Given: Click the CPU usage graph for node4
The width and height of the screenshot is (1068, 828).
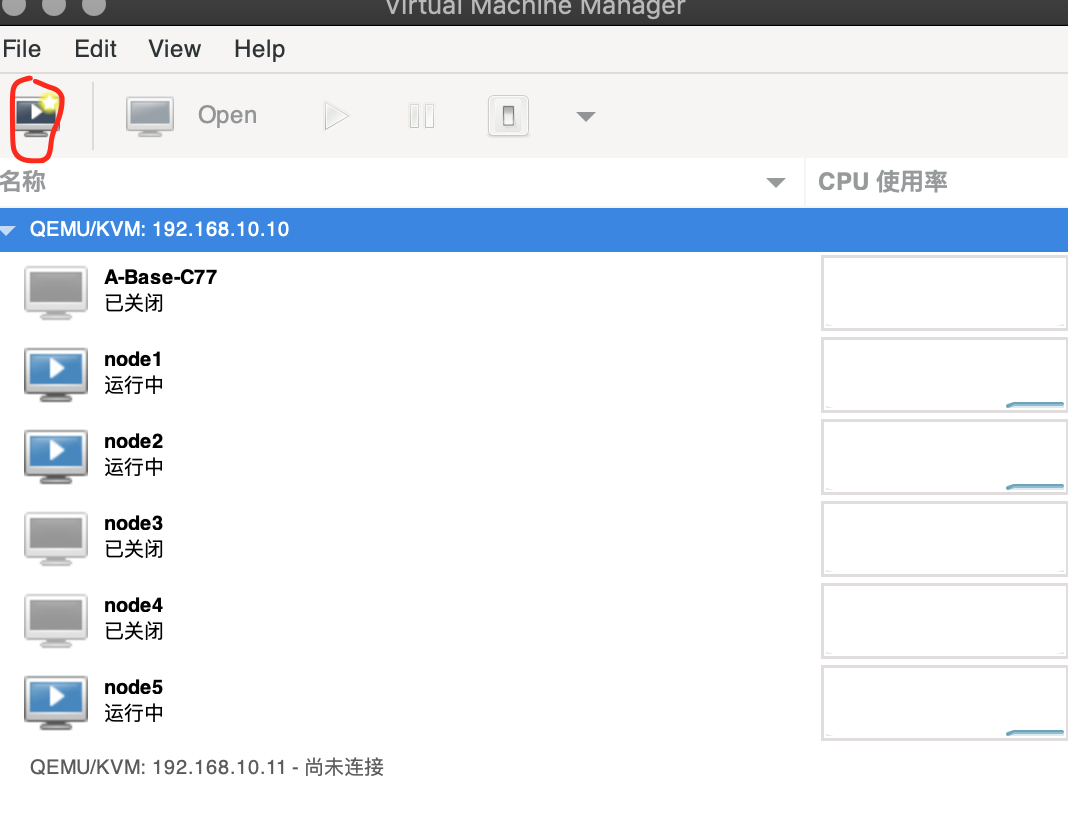Looking at the screenshot, I should point(944,621).
